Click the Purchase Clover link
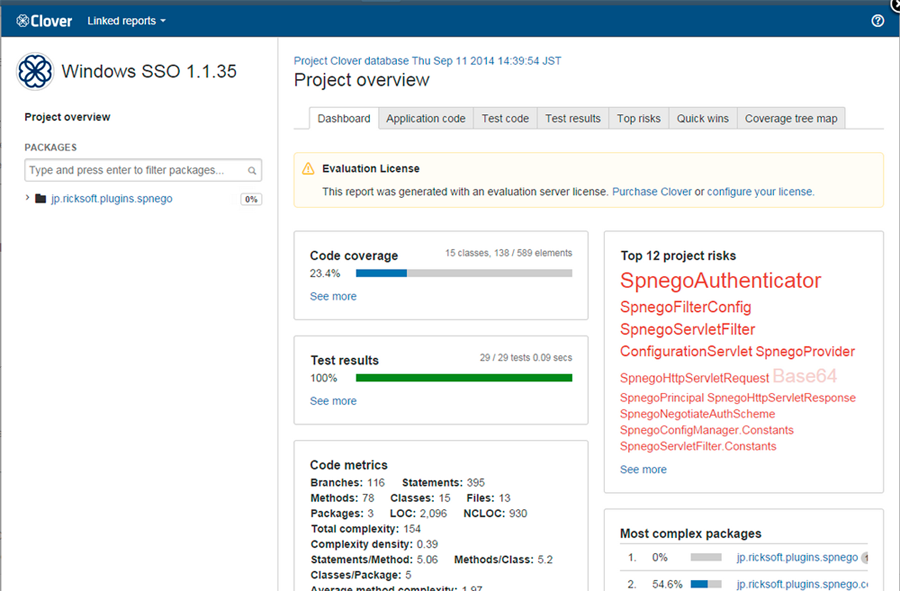 pos(651,192)
